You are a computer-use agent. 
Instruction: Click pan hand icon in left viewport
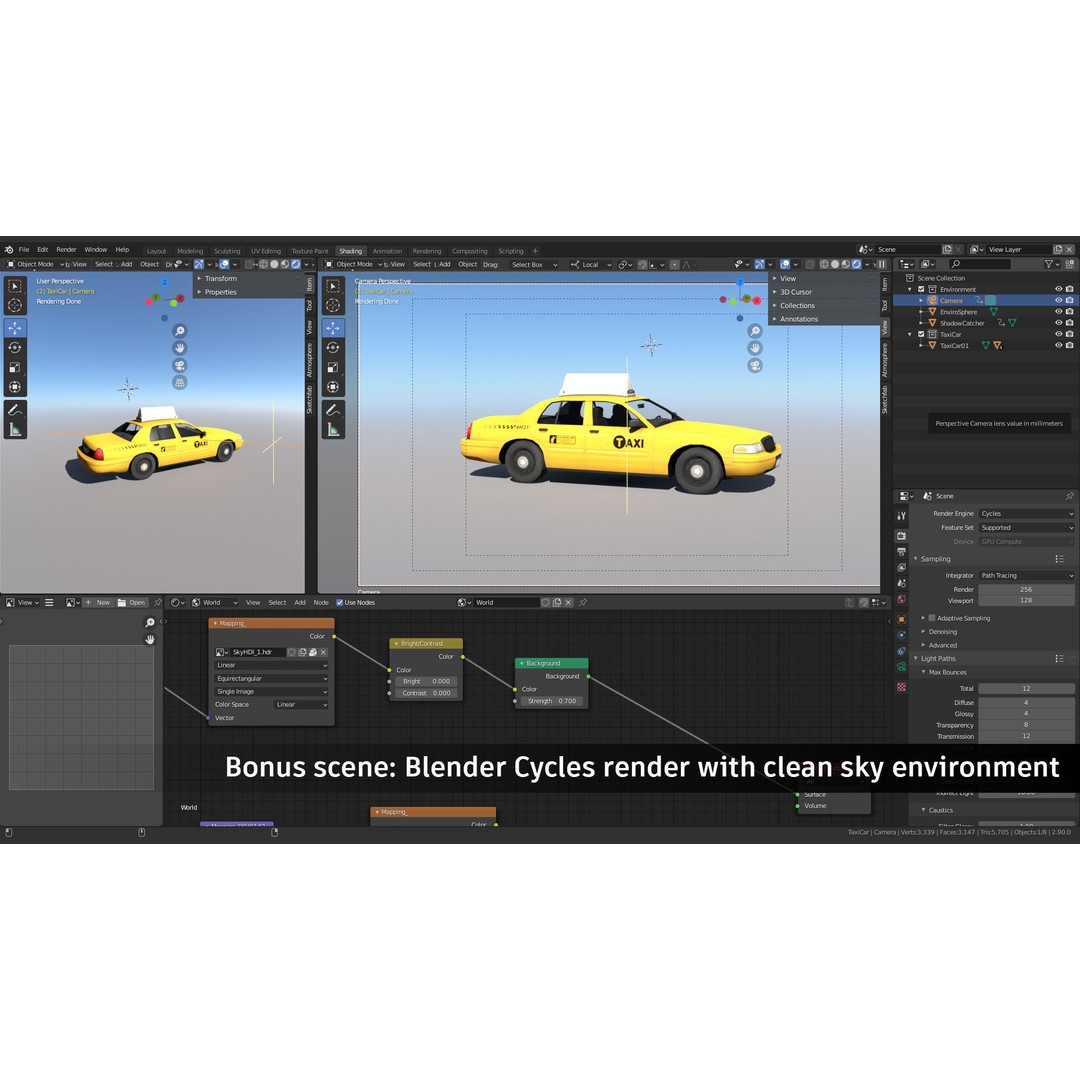(179, 348)
